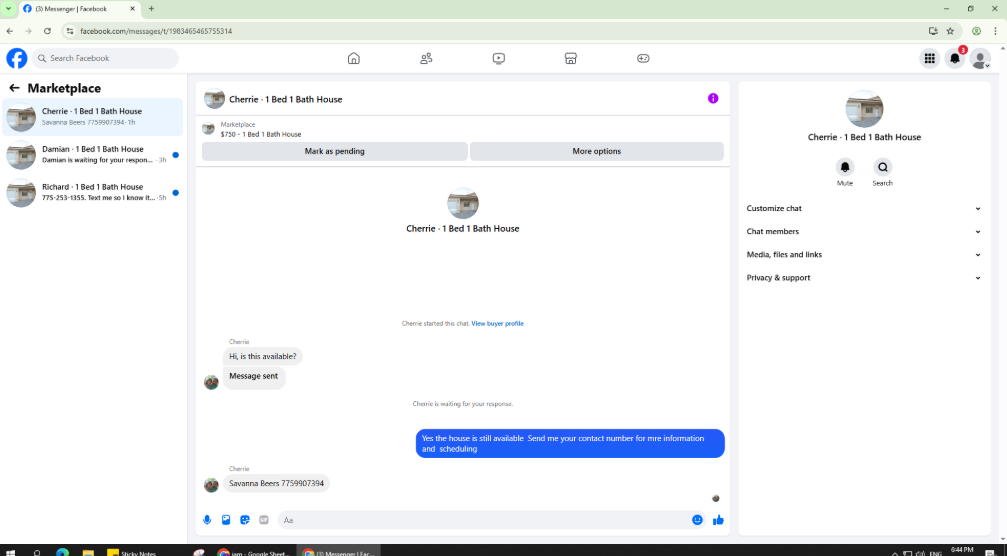Image resolution: width=1007 pixels, height=556 pixels.
Task: Open Cherrie 1 Bed 1 Bath conversation
Action: pos(92,117)
